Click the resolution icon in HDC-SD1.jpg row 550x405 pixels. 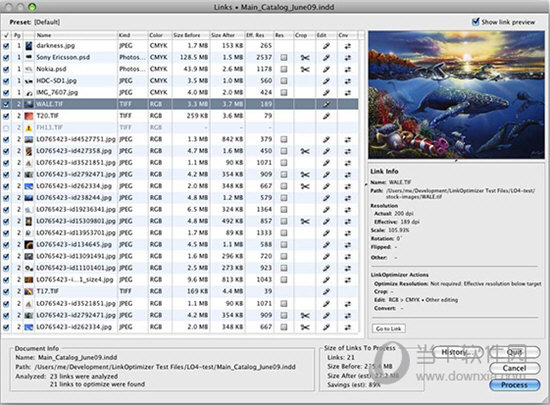coord(284,81)
